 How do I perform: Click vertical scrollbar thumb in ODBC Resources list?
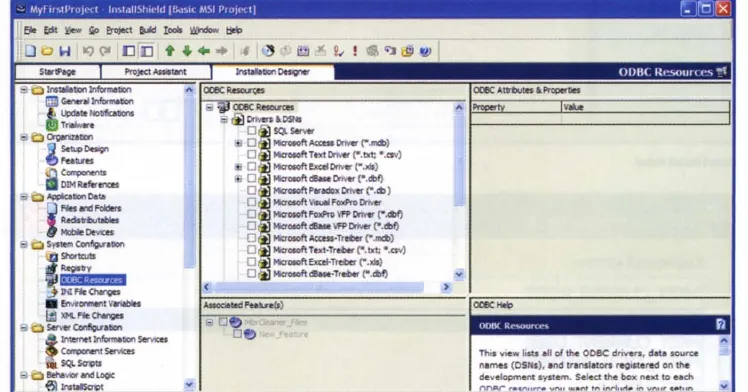point(459,160)
